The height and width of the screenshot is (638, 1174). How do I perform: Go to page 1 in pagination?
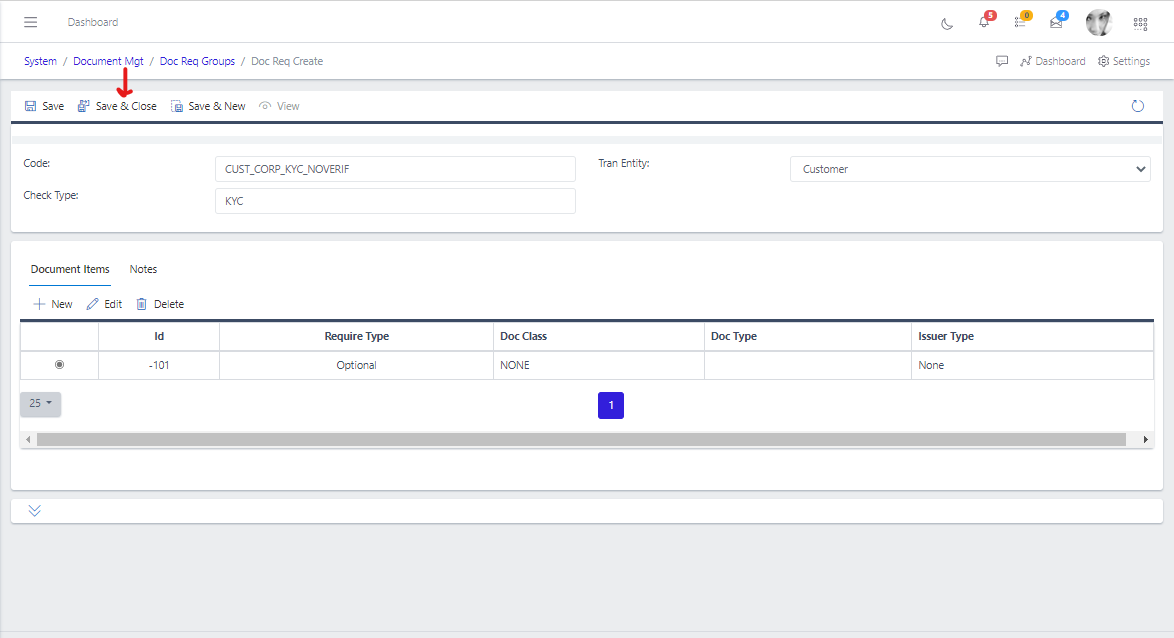pos(611,405)
